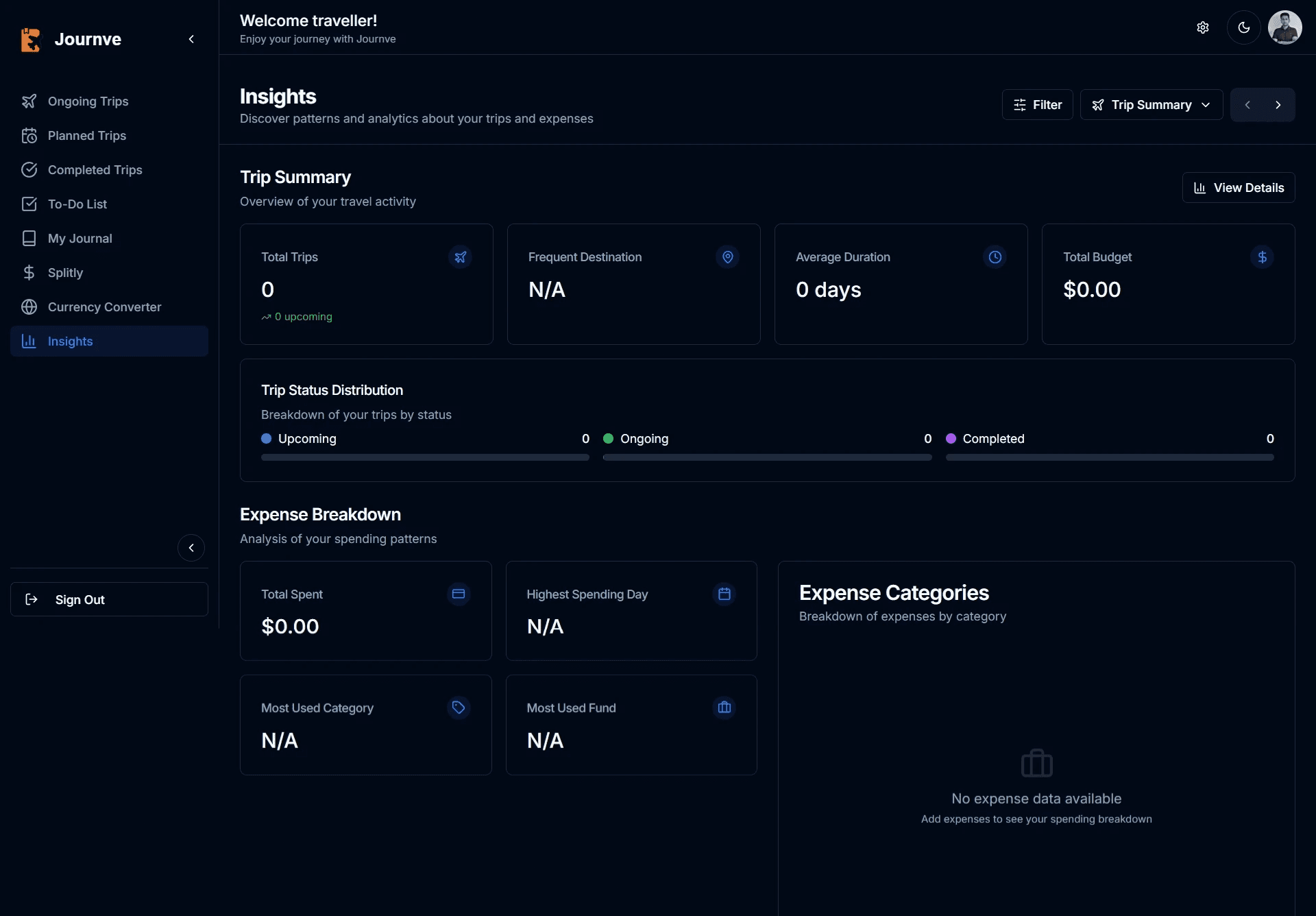Click Frequent Destination location pin icon

click(728, 257)
